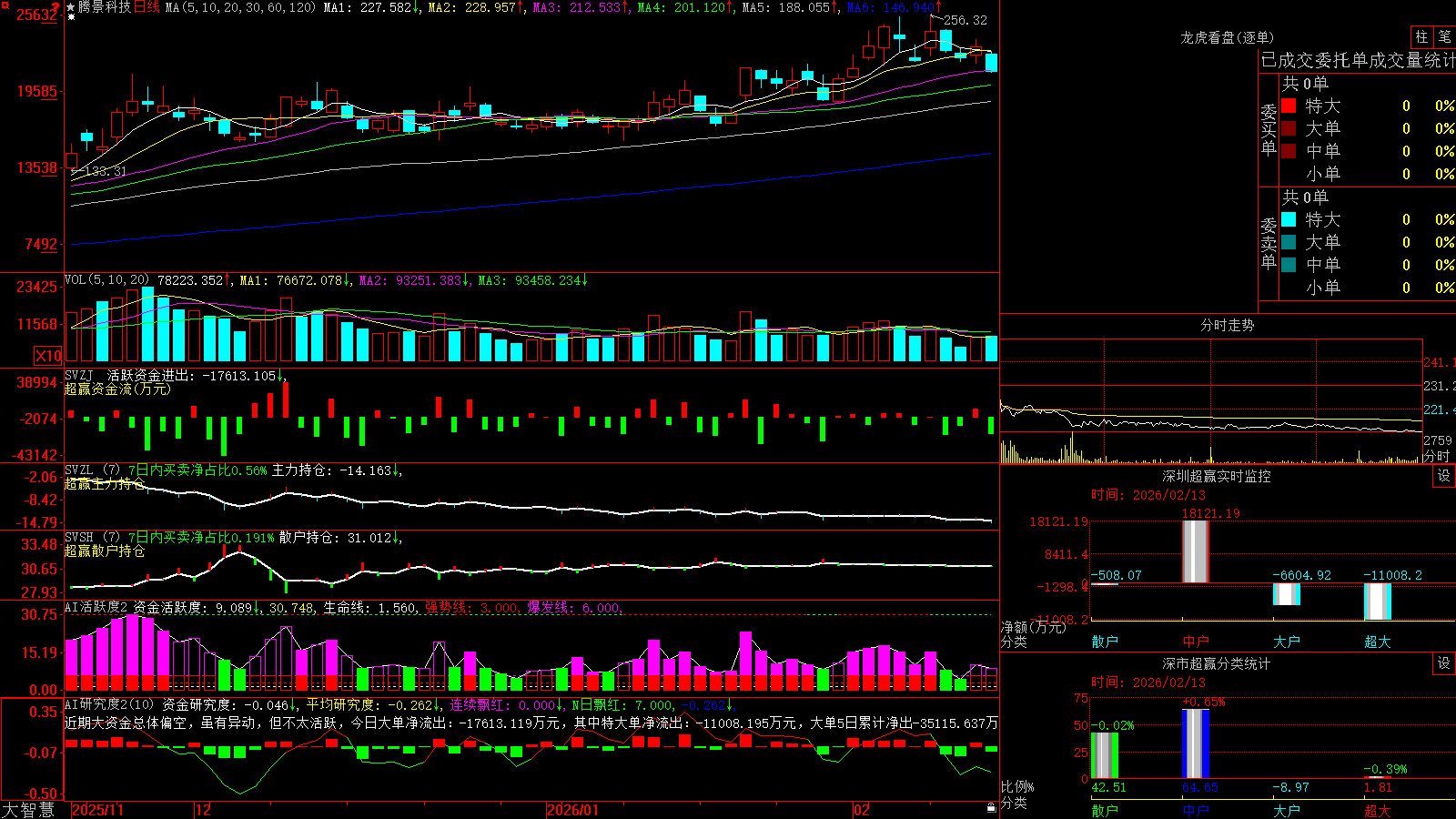Click the 小单 row in 委卖单
The height and width of the screenshot is (819, 1456).
click(x=1368, y=288)
